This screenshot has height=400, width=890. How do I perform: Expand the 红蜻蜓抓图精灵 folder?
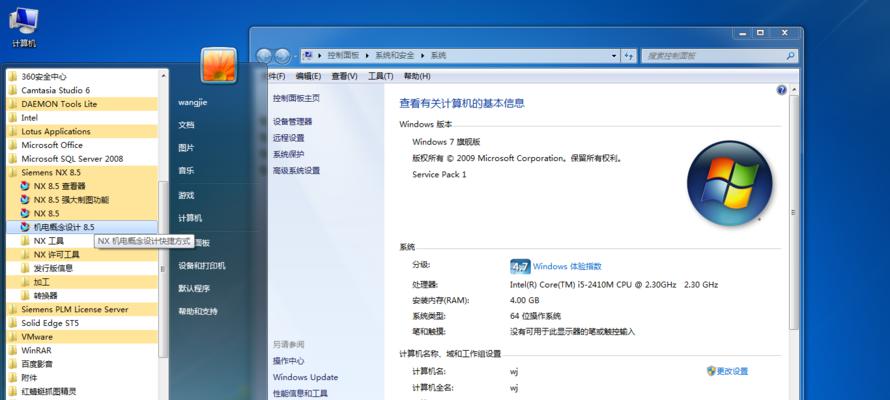tap(82, 391)
